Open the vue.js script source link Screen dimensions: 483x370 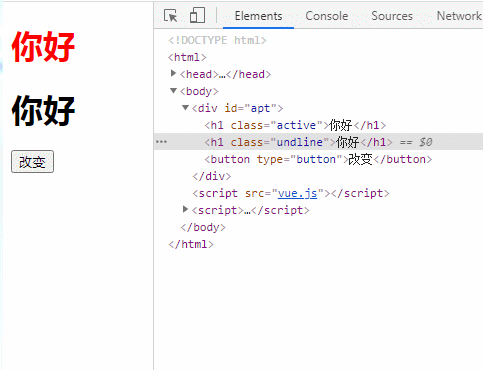(x=297, y=193)
